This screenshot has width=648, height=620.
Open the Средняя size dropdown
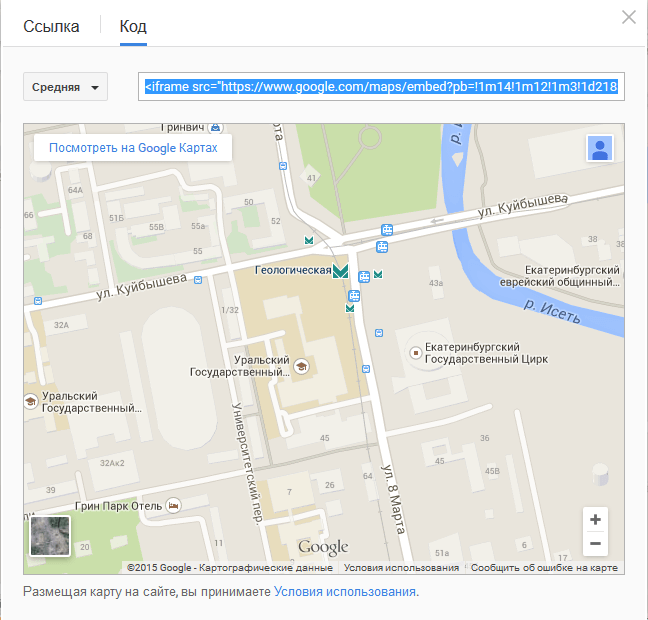[x=65, y=87]
